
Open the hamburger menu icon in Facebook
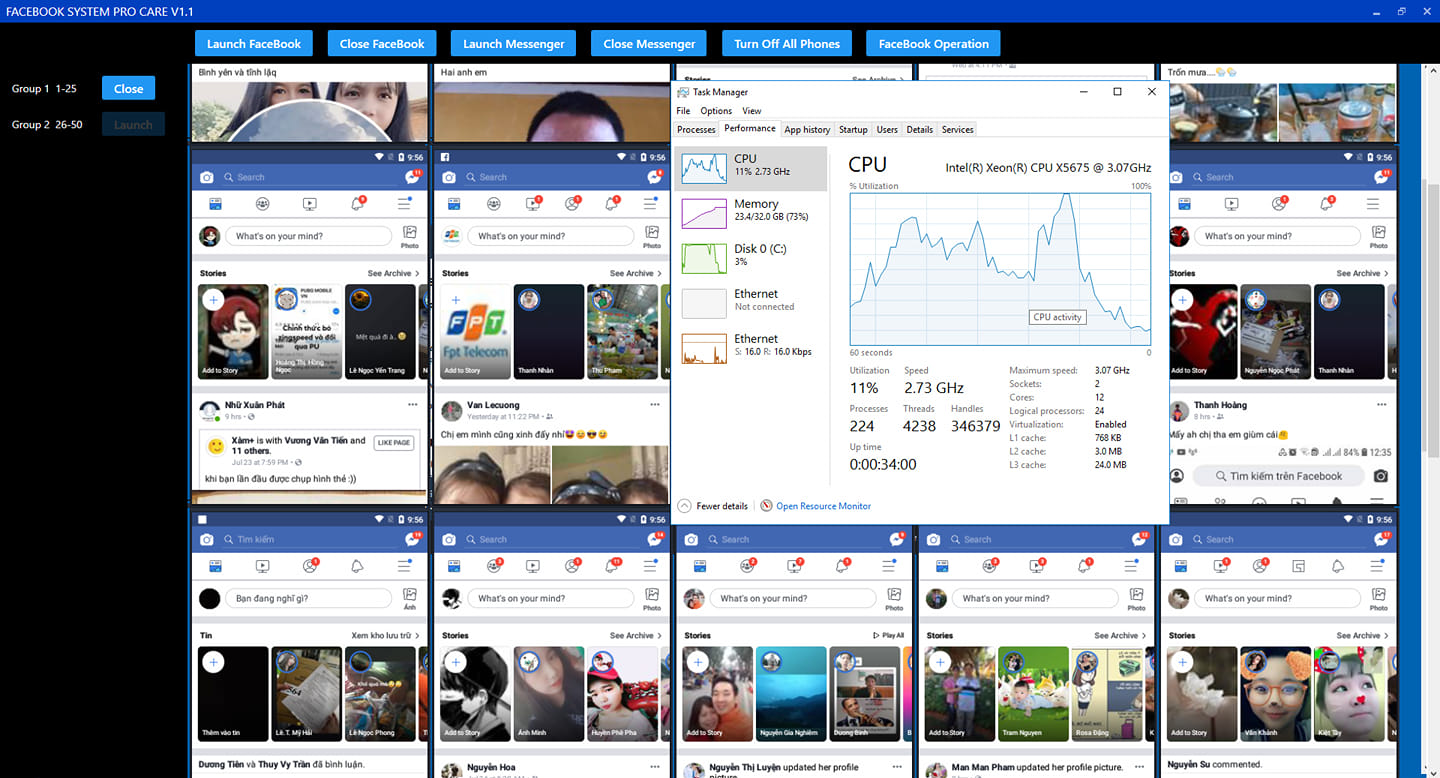click(403, 202)
